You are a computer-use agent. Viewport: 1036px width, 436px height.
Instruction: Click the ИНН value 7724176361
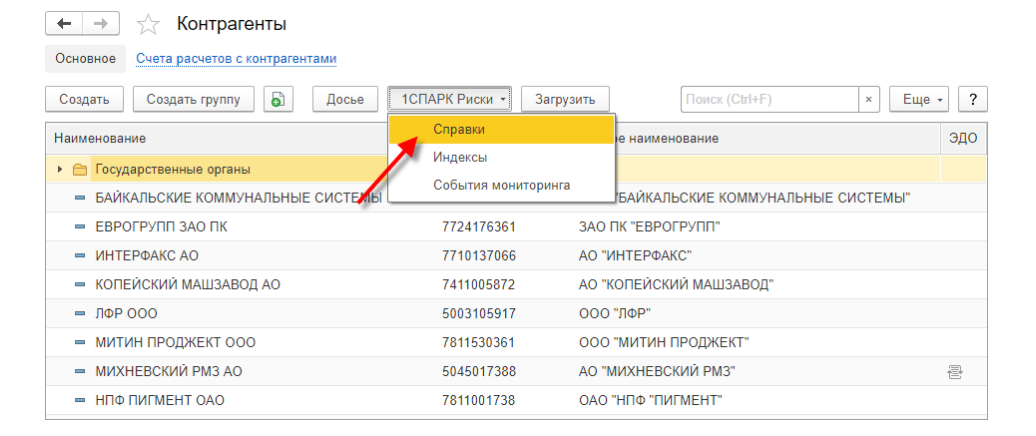tap(479, 227)
